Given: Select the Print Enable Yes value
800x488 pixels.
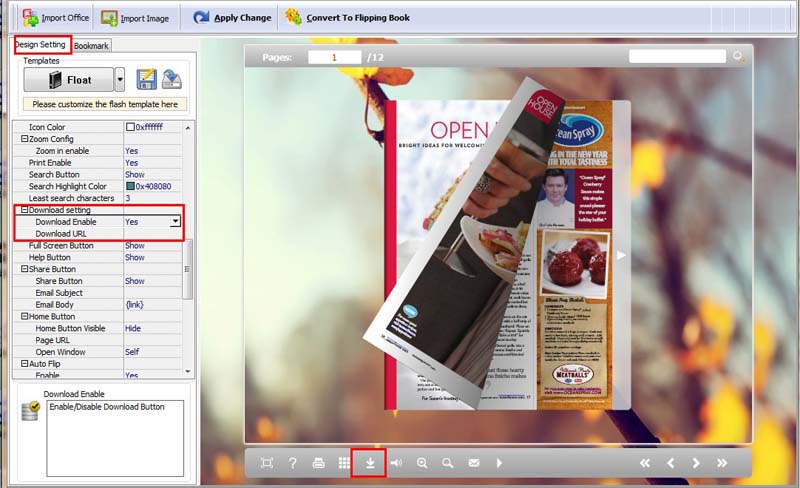Looking at the screenshot, I should coord(132,162).
